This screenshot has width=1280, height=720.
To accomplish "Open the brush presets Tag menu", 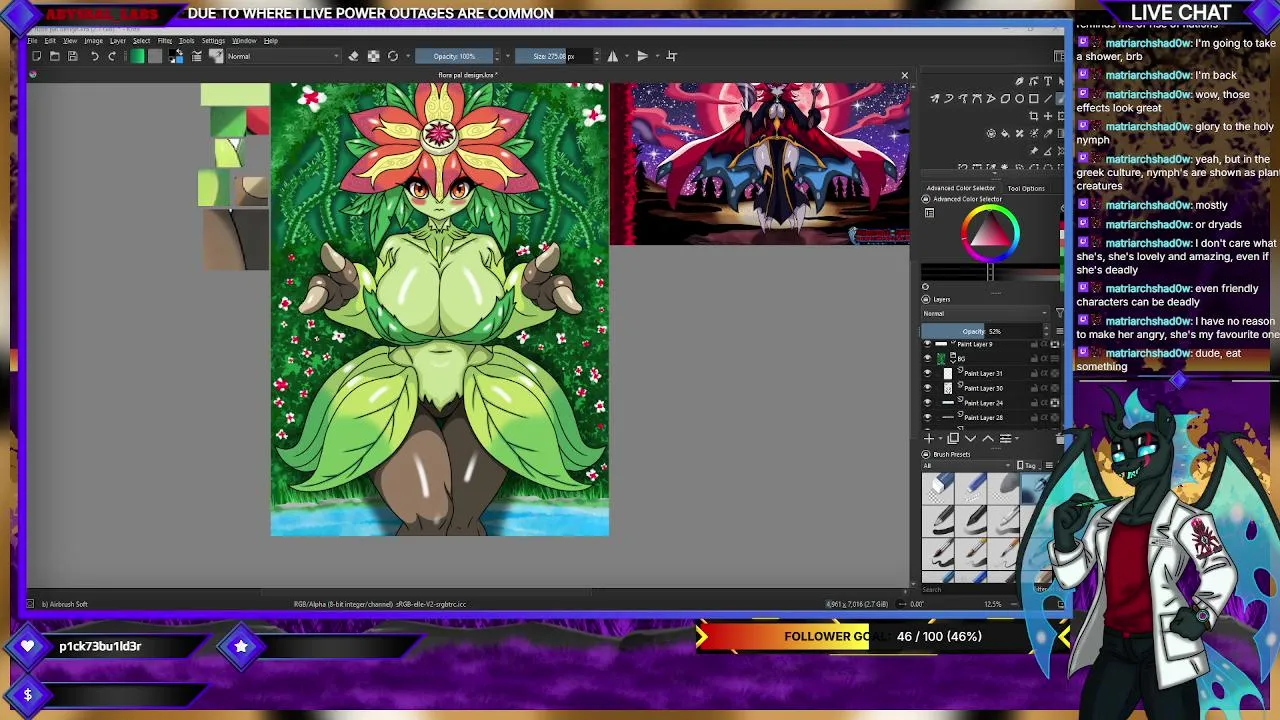I will pyautogui.click(x=1027, y=466).
